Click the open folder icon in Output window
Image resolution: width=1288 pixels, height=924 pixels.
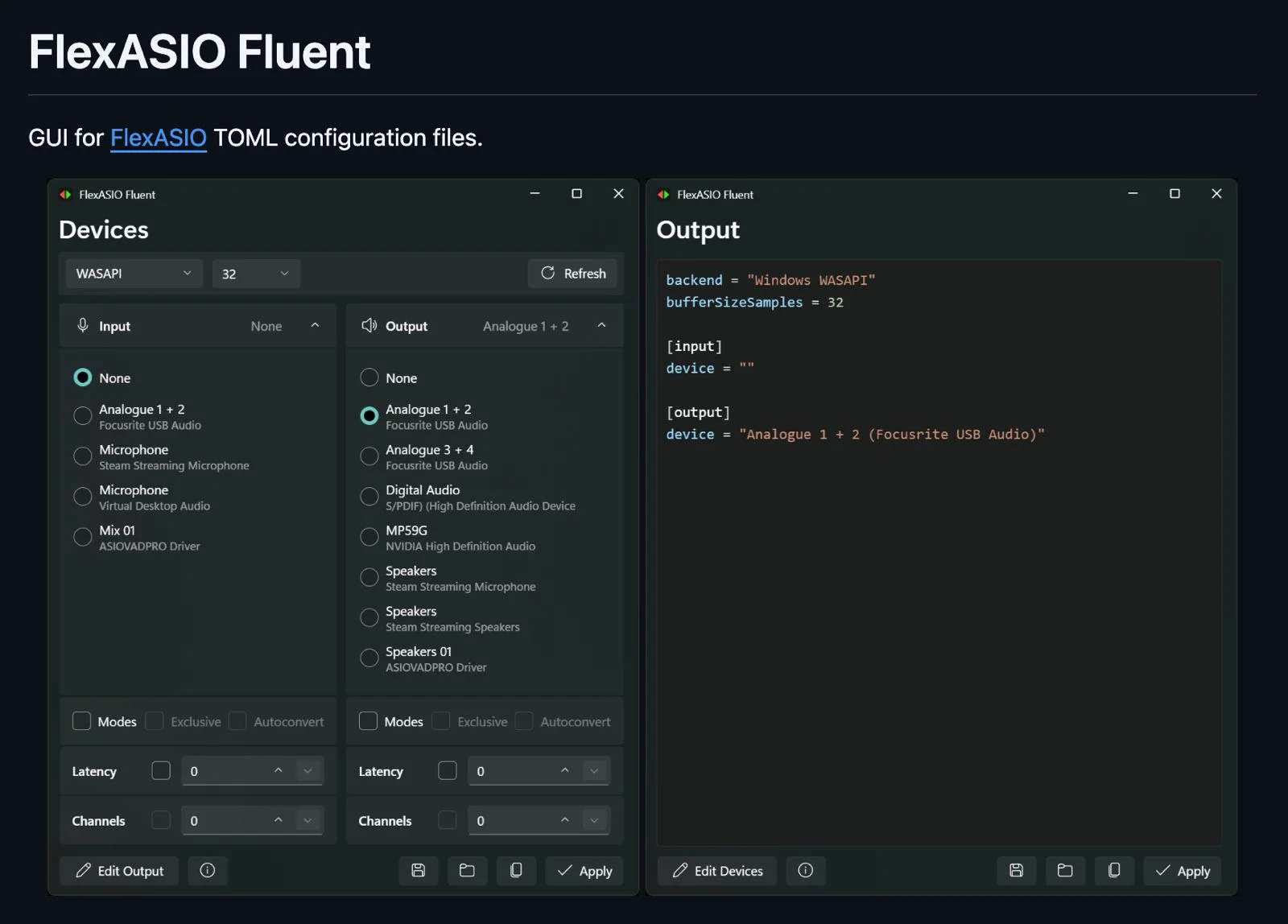[1065, 870]
